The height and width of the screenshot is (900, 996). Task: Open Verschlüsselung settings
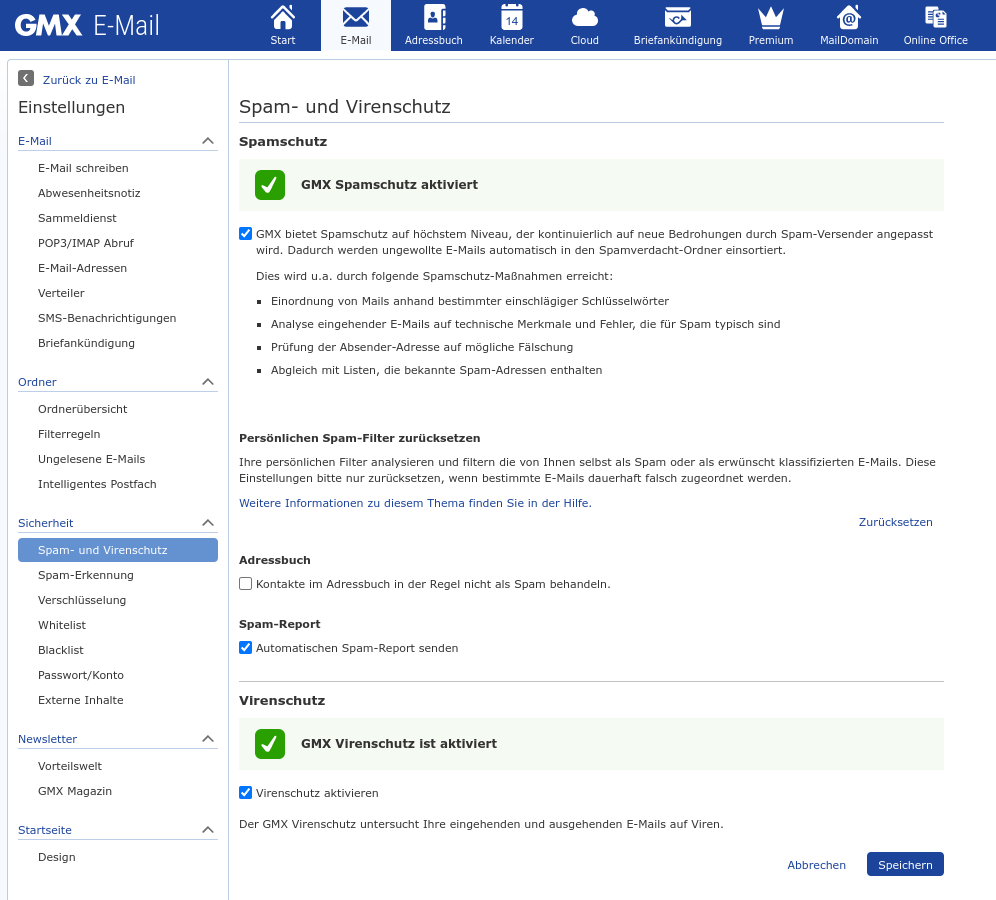coord(82,600)
